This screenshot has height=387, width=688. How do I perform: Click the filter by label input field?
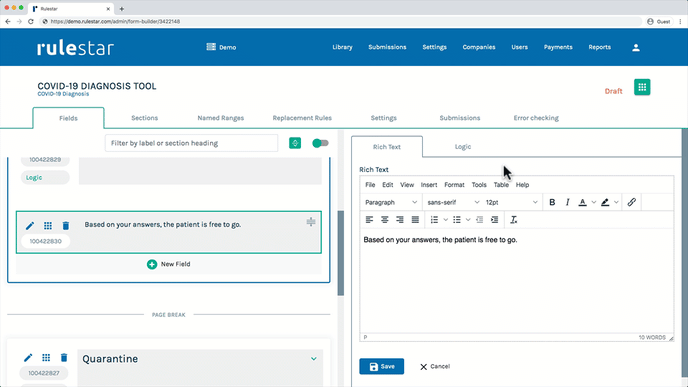(191, 143)
